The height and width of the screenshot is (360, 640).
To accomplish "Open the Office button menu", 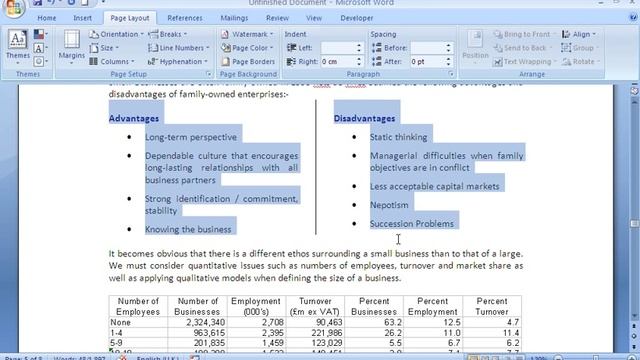I will click(x=14, y=8).
